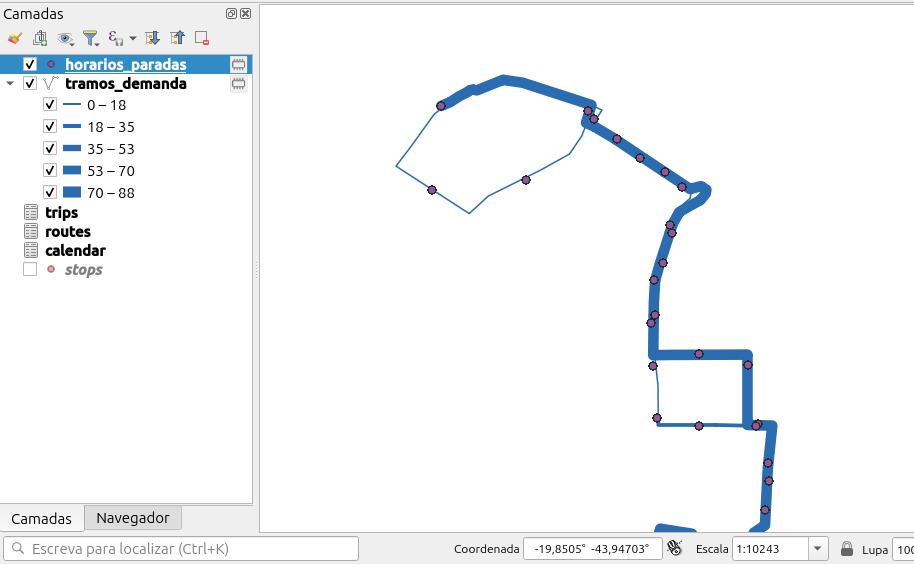Open dropdown arrow next to expression filter
This screenshot has height=564, width=914.
click(x=133, y=38)
